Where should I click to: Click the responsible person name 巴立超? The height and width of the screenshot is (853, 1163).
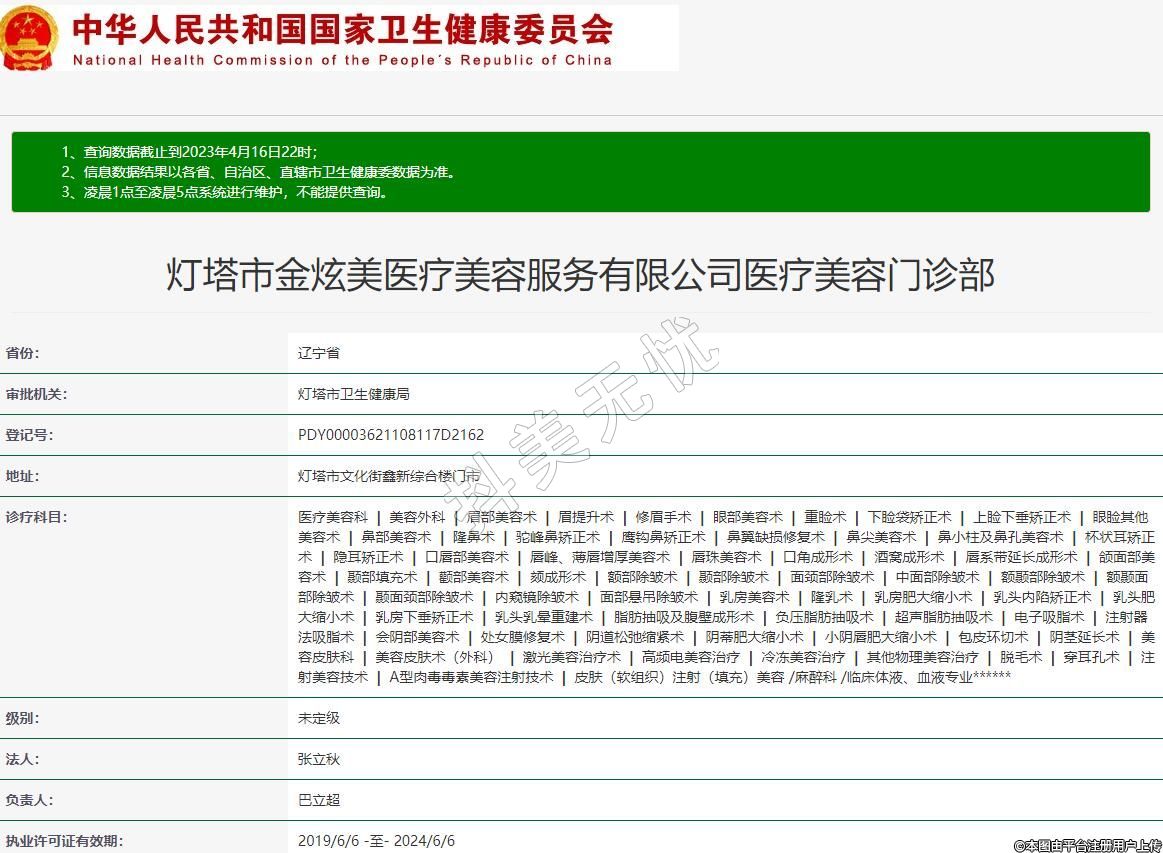(x=319, y=800)
